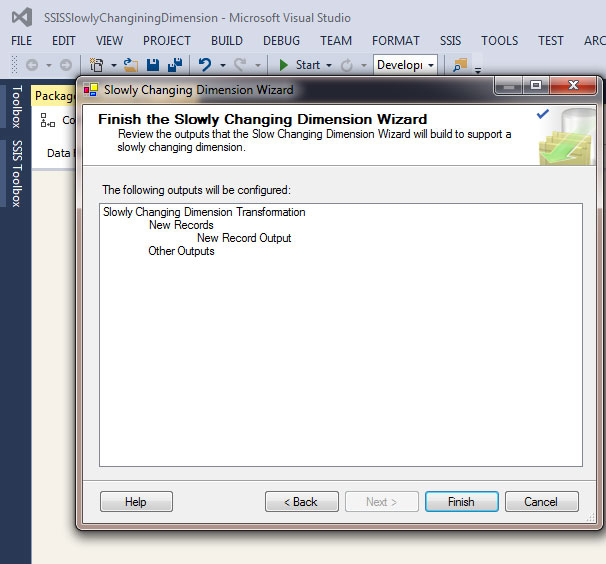Viewport: 606px width, 564px height.
Task: Click the Open File toolbar icon
Action: tap(131, 65)
